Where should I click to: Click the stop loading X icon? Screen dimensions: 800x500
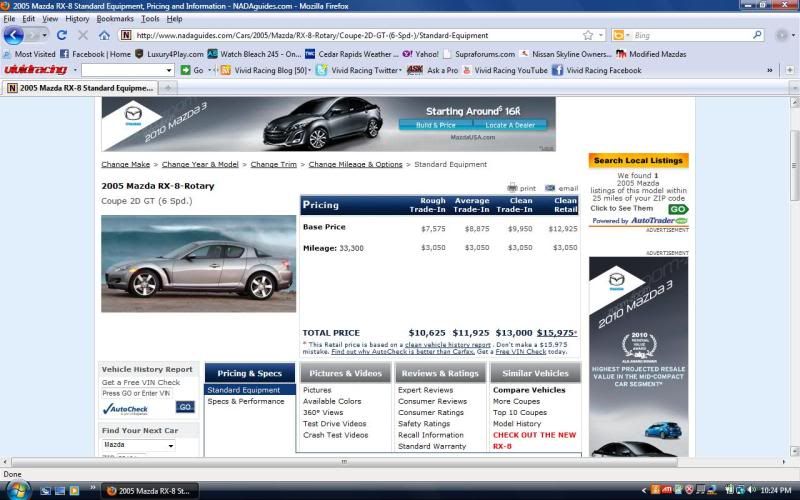83,35
